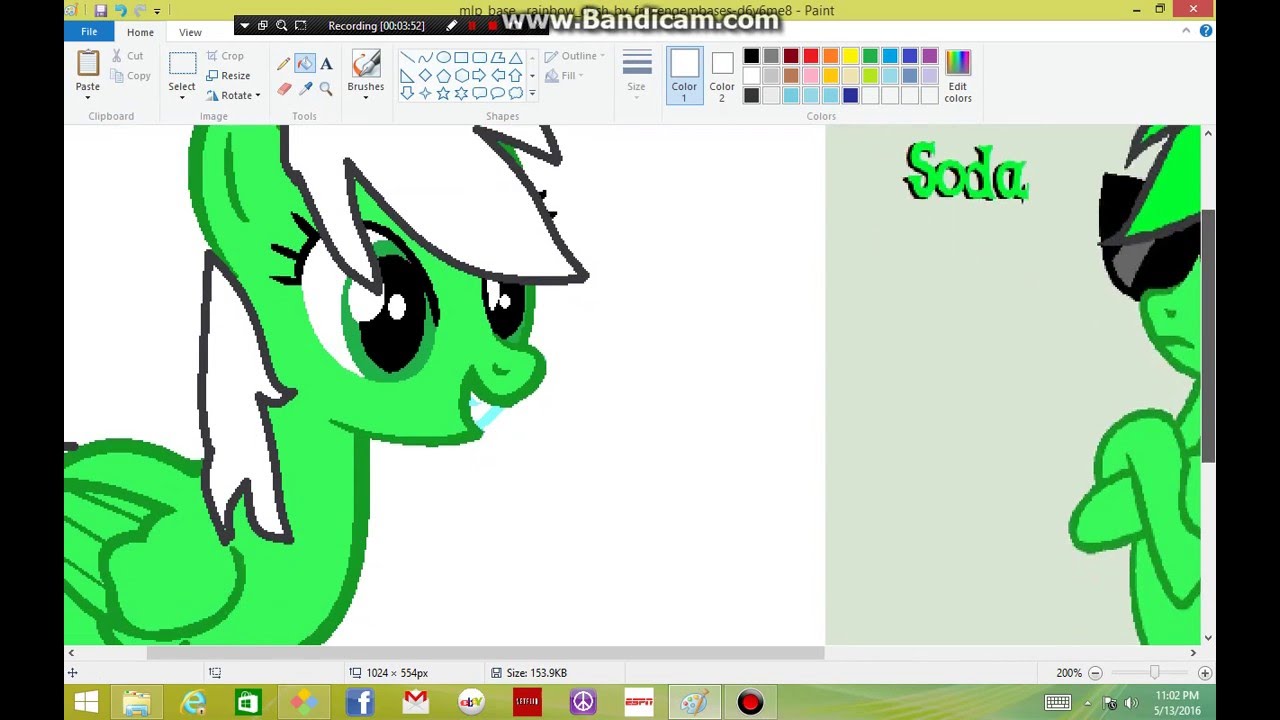Pick the Oval shape
Screen dimensions: 1280x720
coord(443,58)
